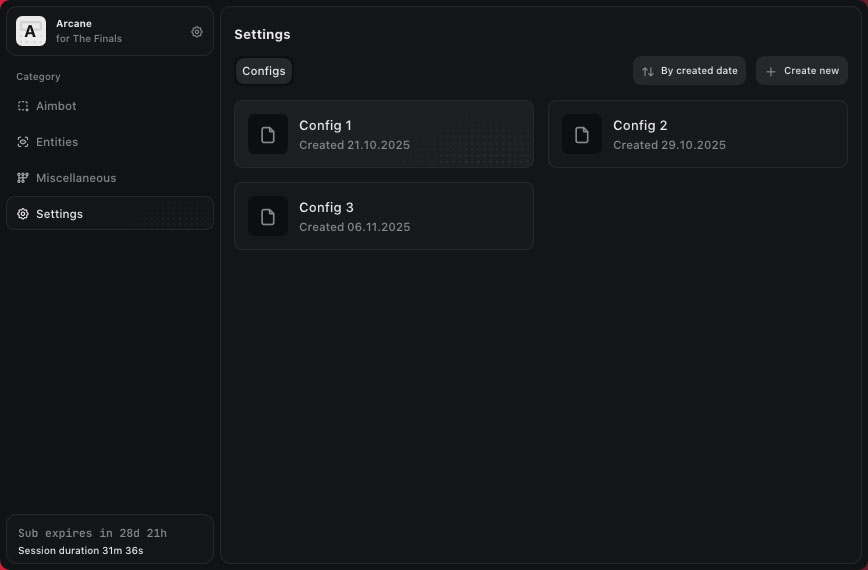Click the Config 2 file icon
The height and width of the screenshot is (570, 868).
[x=582, y=134]
